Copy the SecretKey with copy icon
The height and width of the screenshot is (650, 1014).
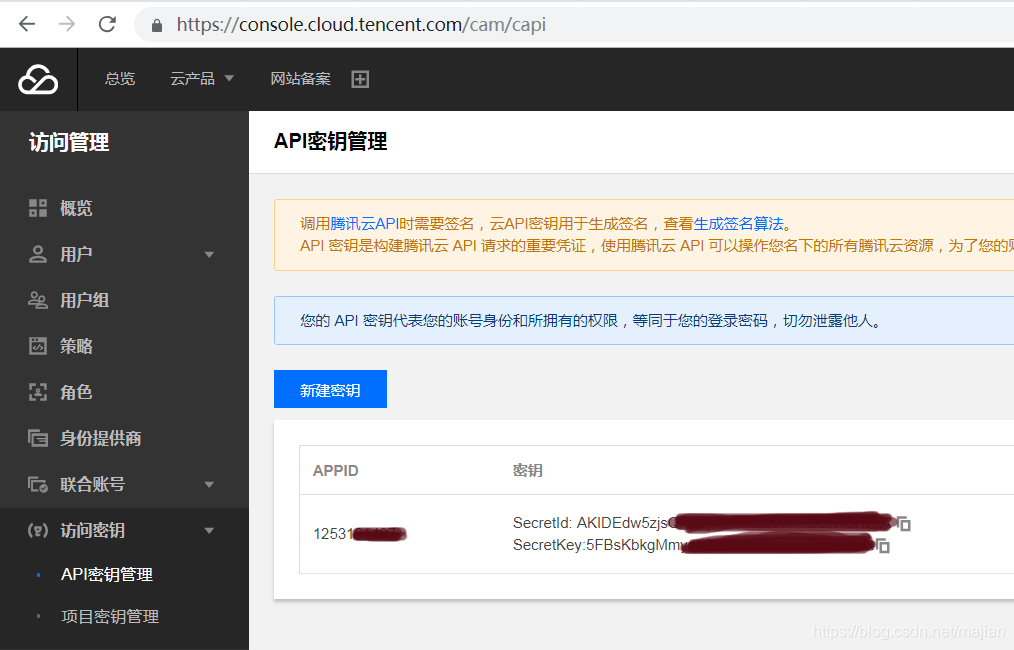[883, 547]
